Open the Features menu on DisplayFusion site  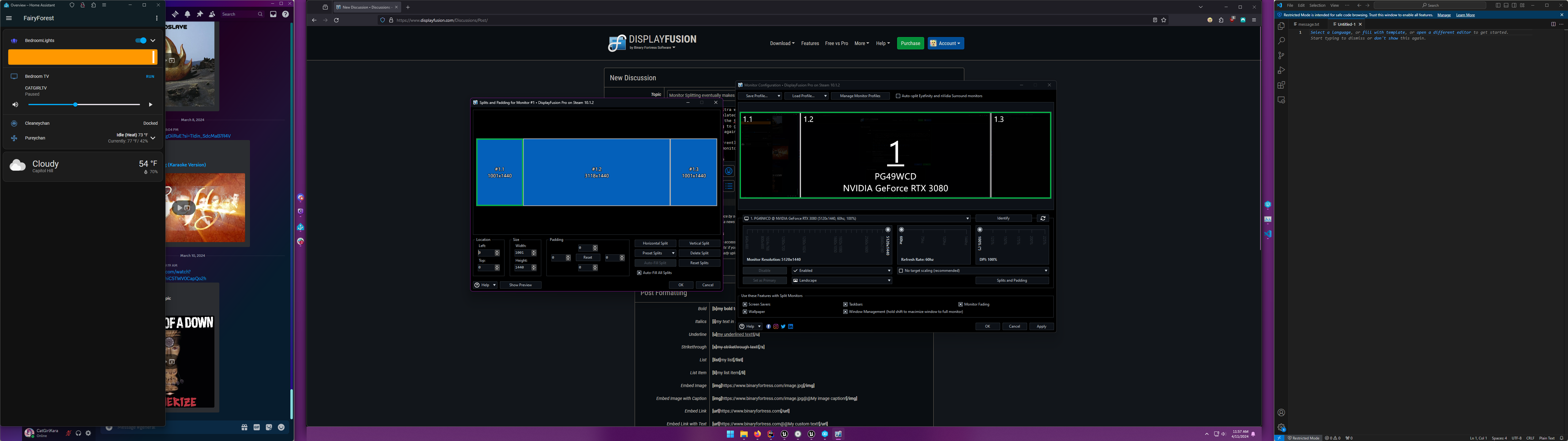810,43
